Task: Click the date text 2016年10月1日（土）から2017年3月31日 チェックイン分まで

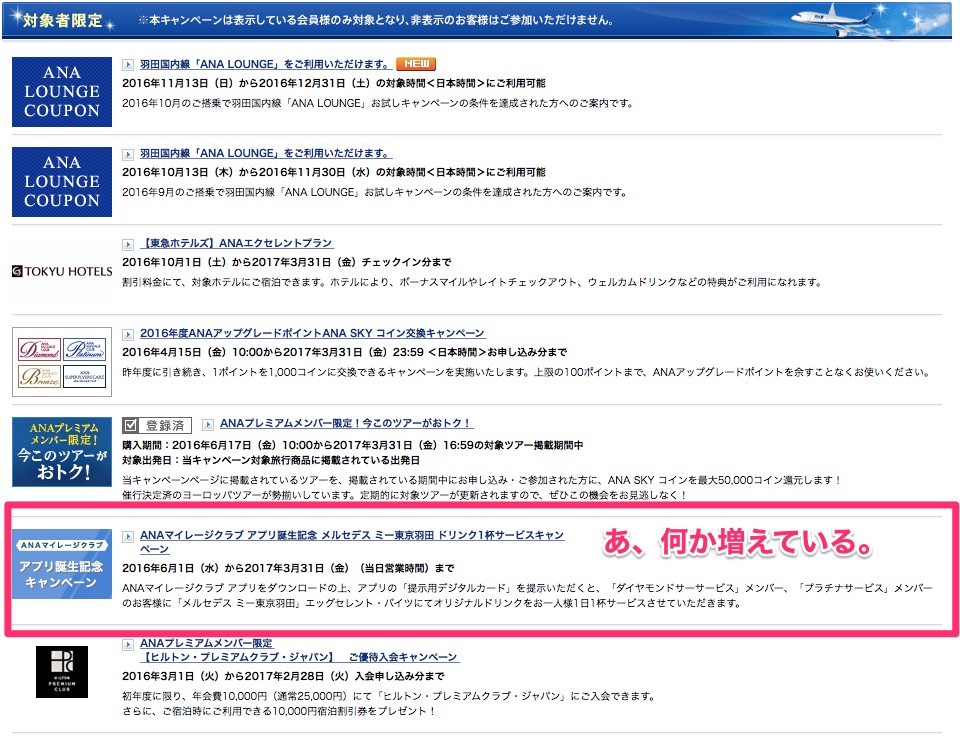Action: (x=287, y=262)
